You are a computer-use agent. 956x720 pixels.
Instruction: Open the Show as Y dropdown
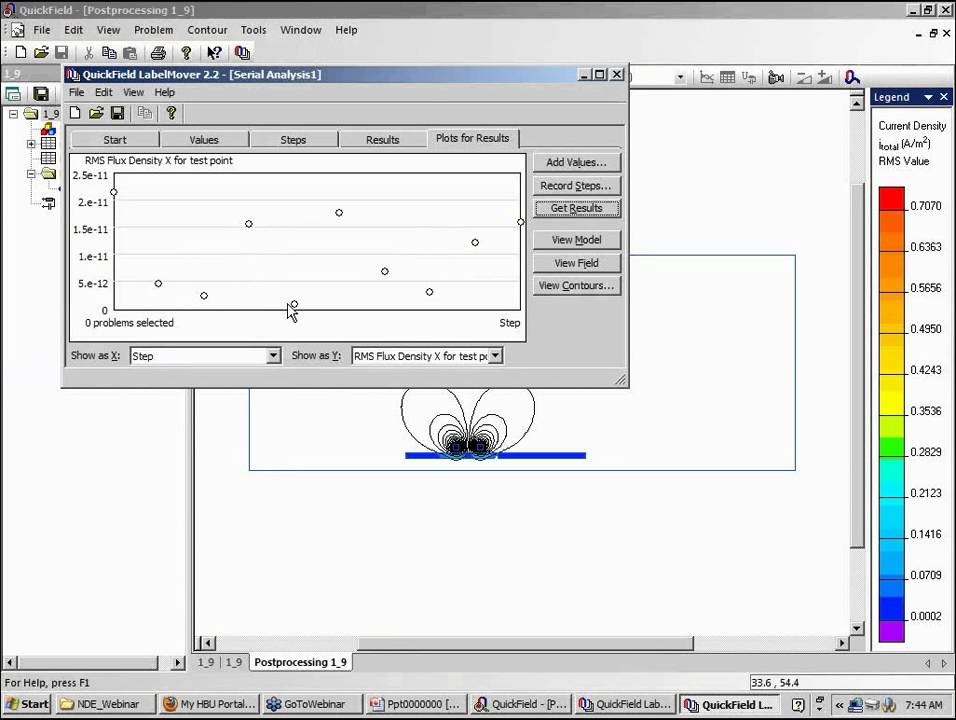pyautogui.click(x=496, y=355)
